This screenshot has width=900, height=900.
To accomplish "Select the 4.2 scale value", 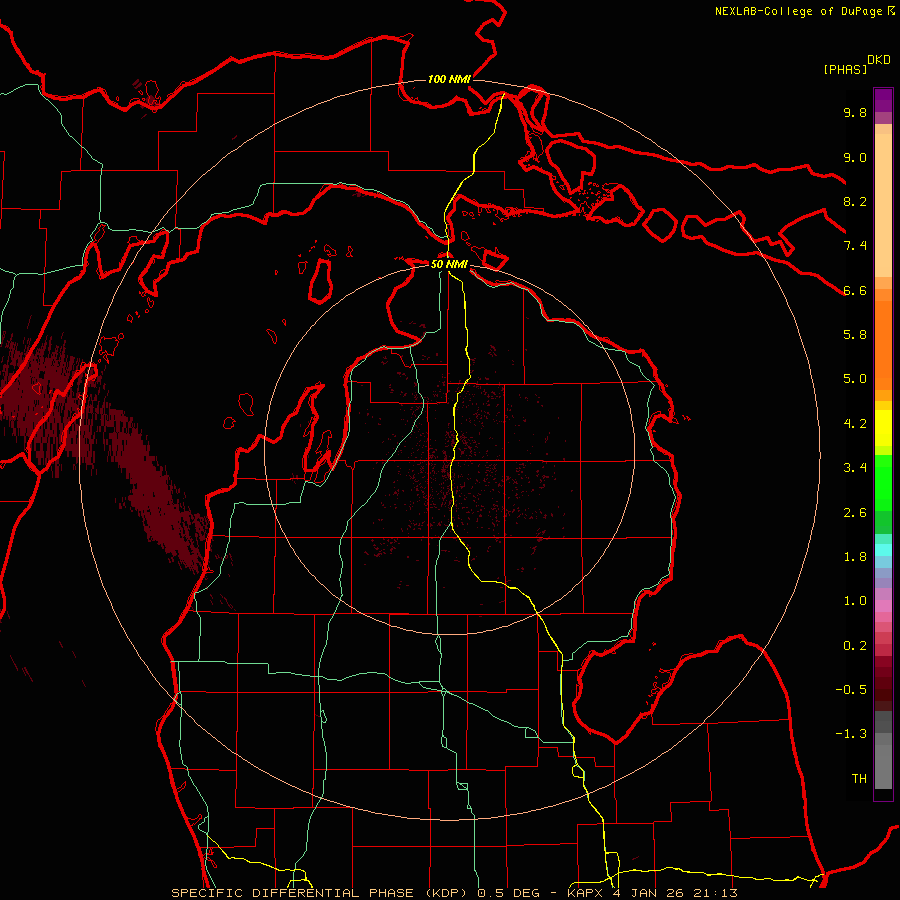I will (855, 424).
